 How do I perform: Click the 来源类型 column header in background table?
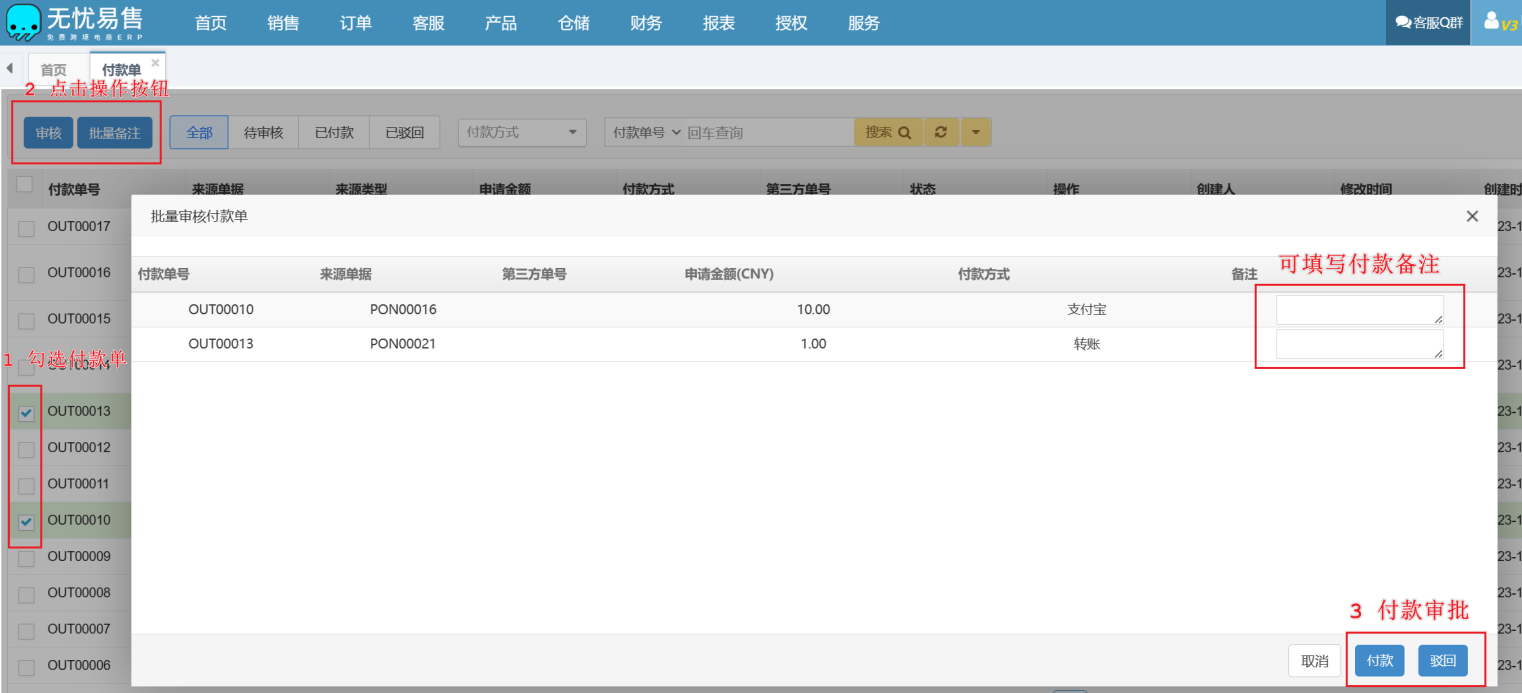361,189
